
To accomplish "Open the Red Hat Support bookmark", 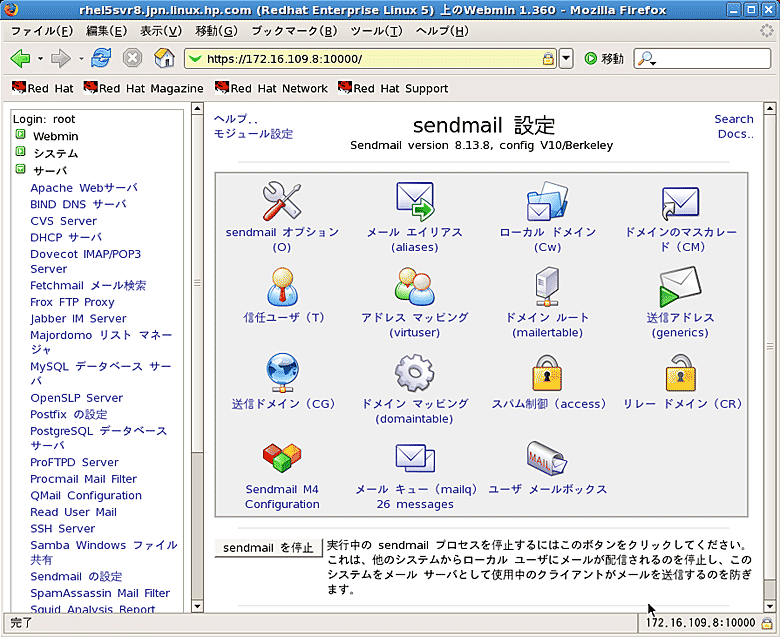I will [x=392, y=88].
